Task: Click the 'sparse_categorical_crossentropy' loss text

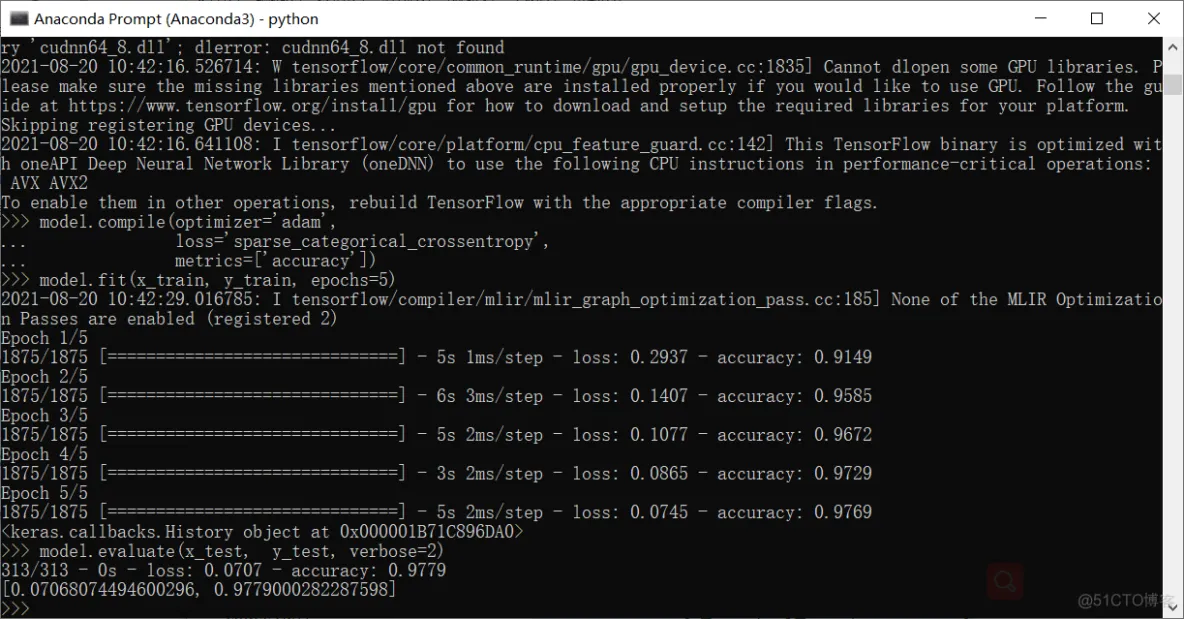Action: [385, 242]
